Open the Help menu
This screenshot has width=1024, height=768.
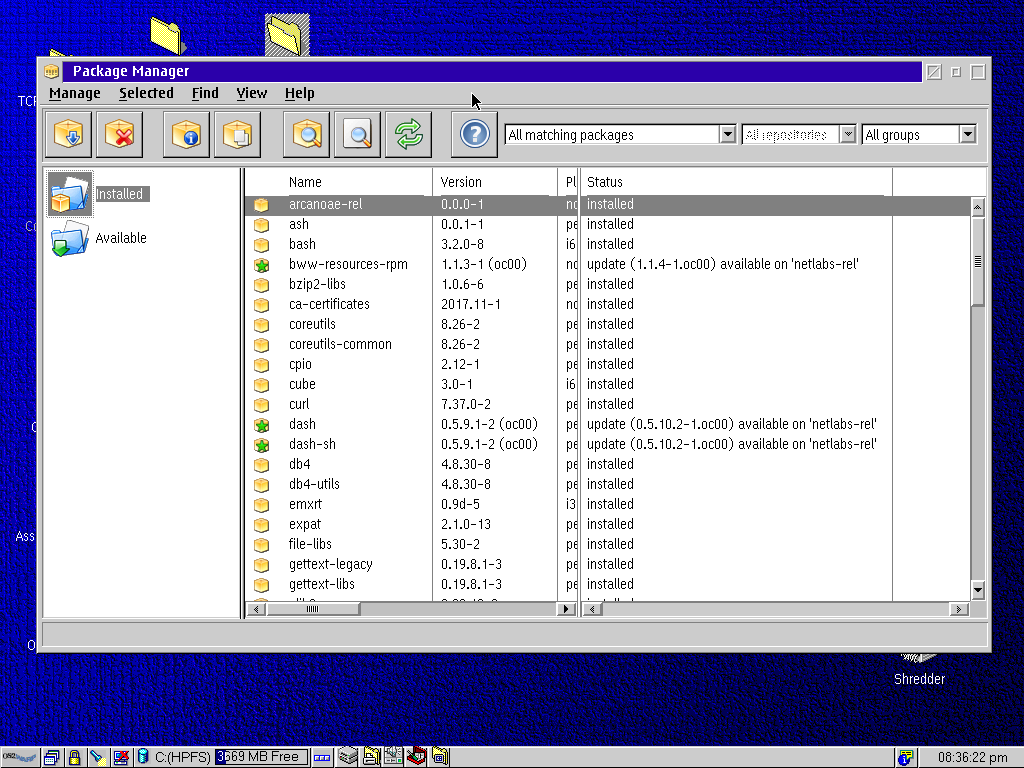coord(300,93)
